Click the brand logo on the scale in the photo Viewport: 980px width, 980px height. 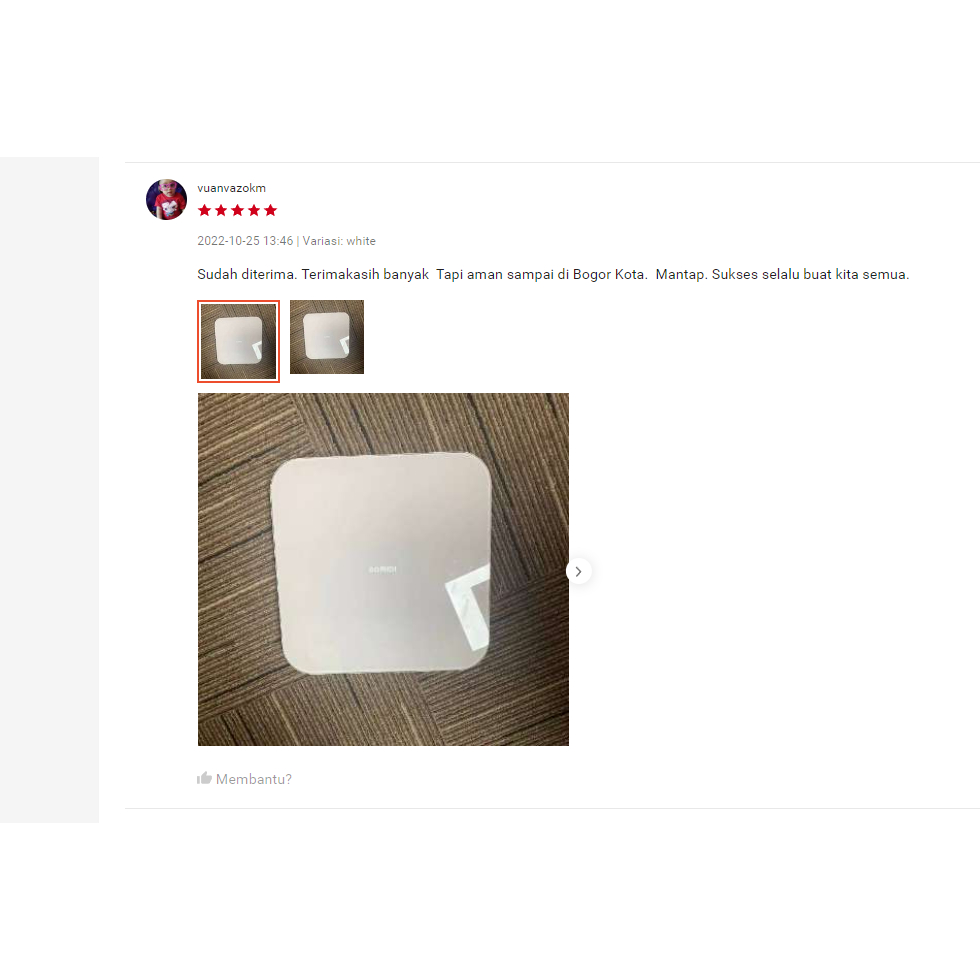(x=382, y=569)
